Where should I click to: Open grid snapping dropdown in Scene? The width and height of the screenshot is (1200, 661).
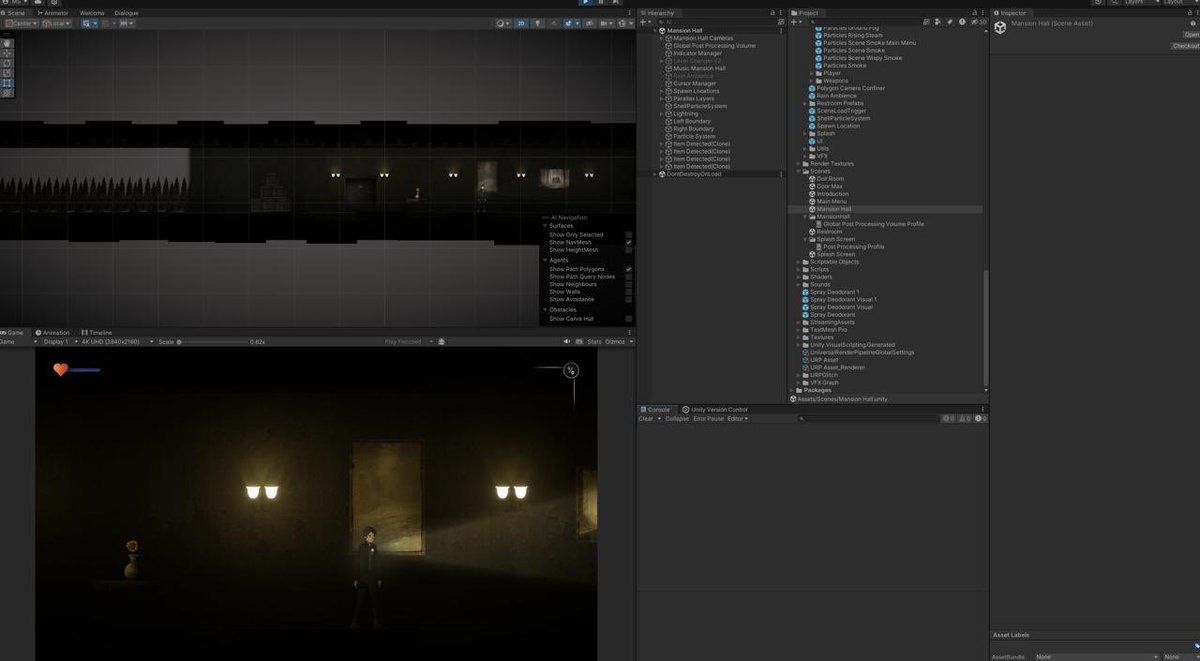tap(109, 23)
